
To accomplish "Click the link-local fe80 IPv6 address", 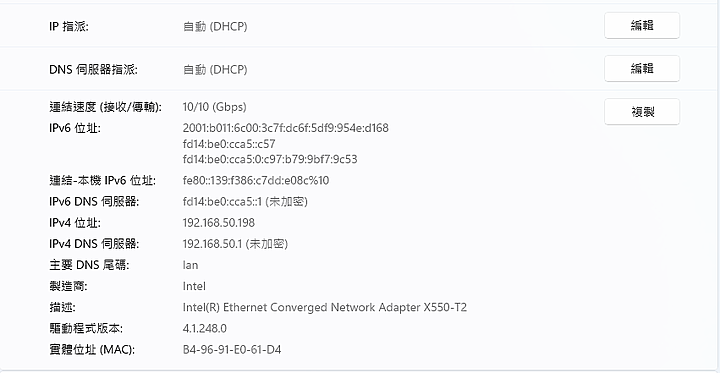I will click(x=256, y=181).
